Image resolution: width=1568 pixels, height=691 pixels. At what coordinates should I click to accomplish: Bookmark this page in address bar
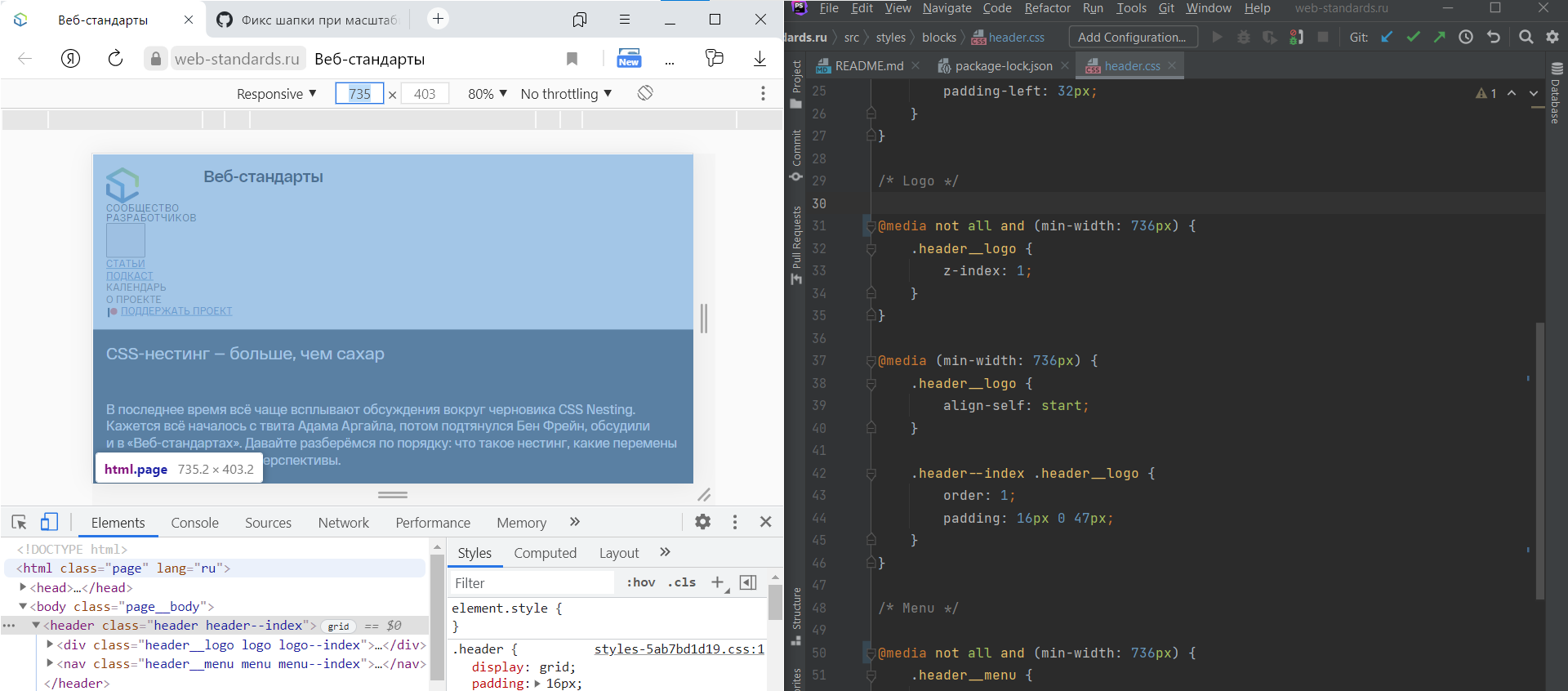point(572,58)
